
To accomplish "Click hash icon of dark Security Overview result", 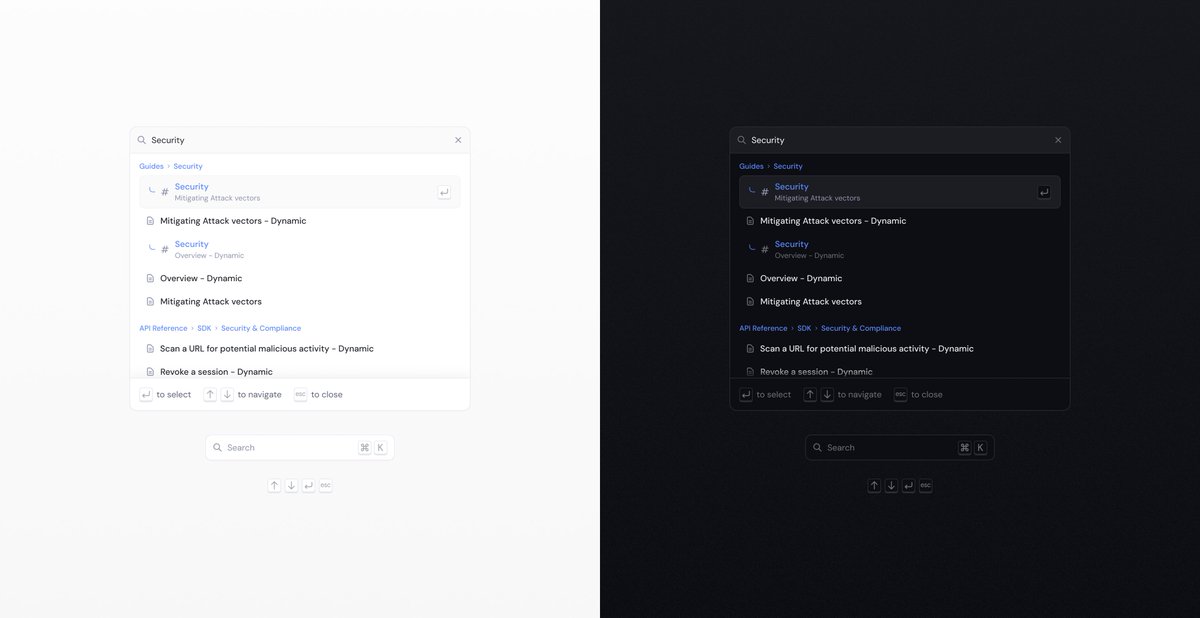I will tap(765, 249).
